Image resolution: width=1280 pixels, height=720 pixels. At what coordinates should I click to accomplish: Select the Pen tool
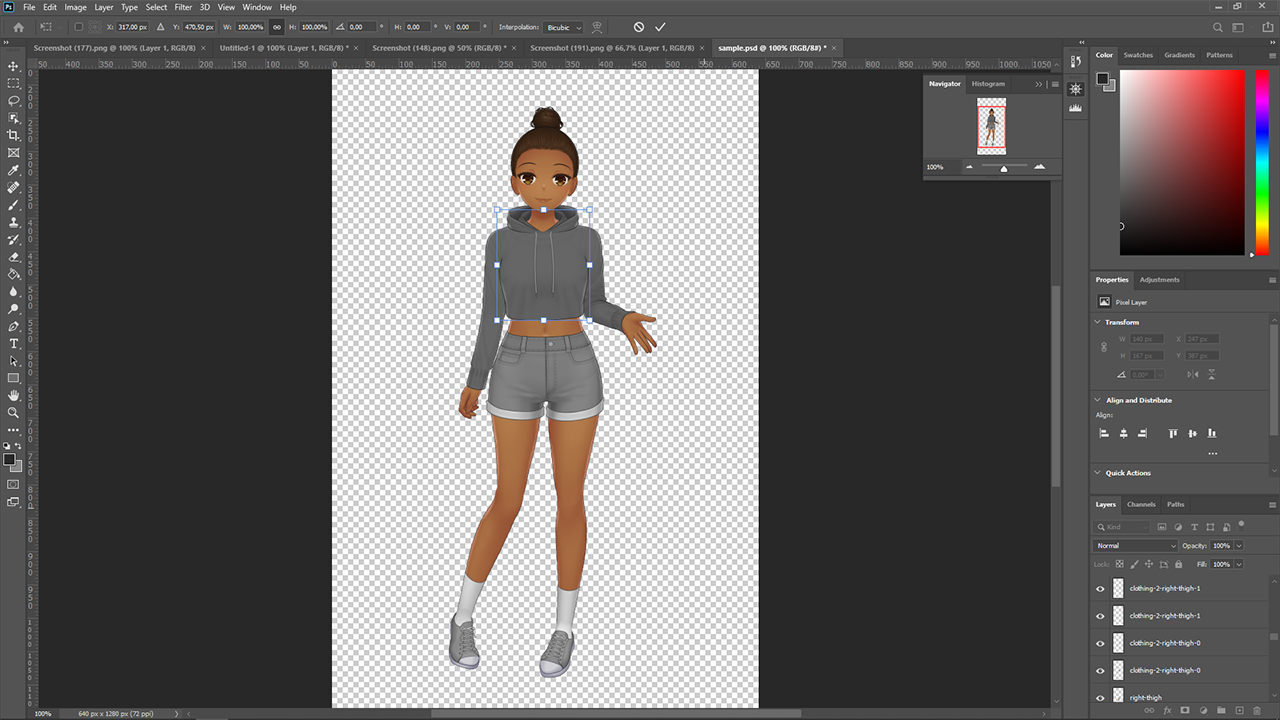(14, 326)
